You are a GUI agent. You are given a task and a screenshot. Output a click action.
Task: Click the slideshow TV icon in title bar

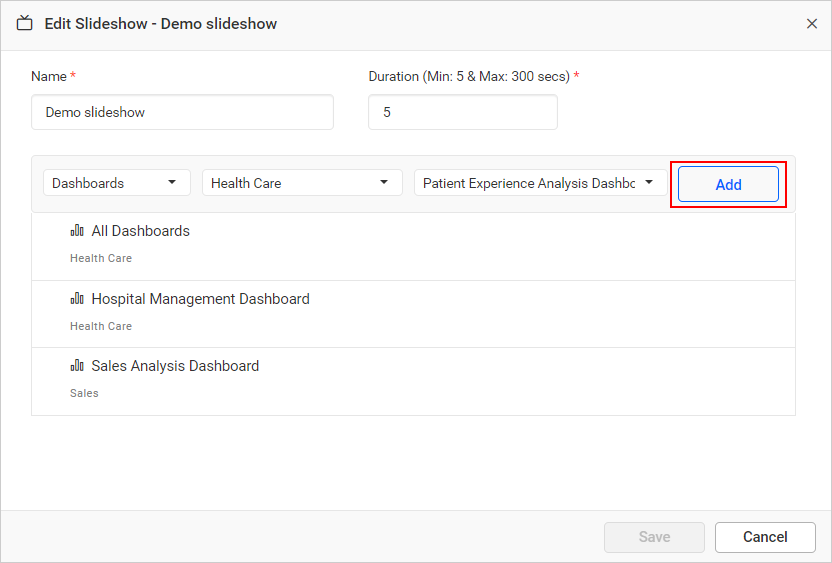[x=25, y=23]
